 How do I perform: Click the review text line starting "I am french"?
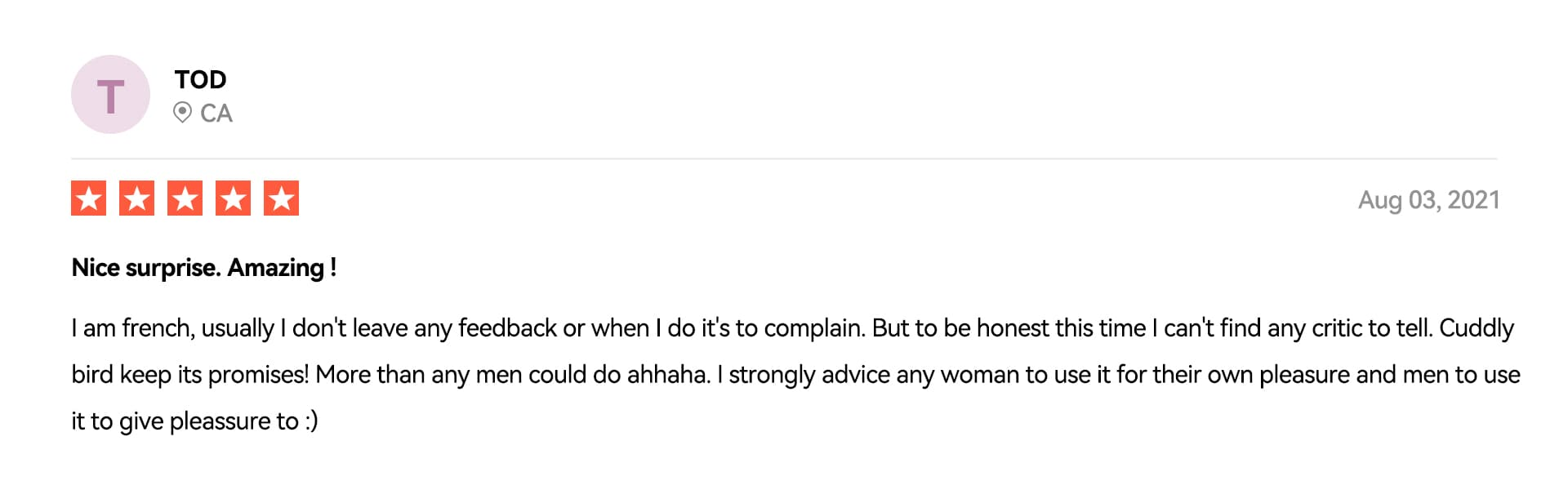pos(792,328)
